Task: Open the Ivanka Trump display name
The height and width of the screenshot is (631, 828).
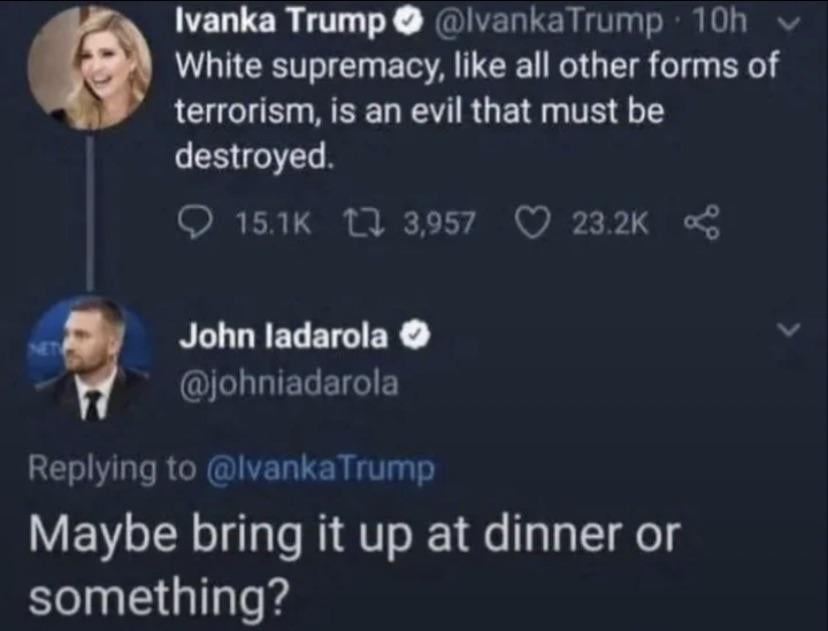Action: 280,22
